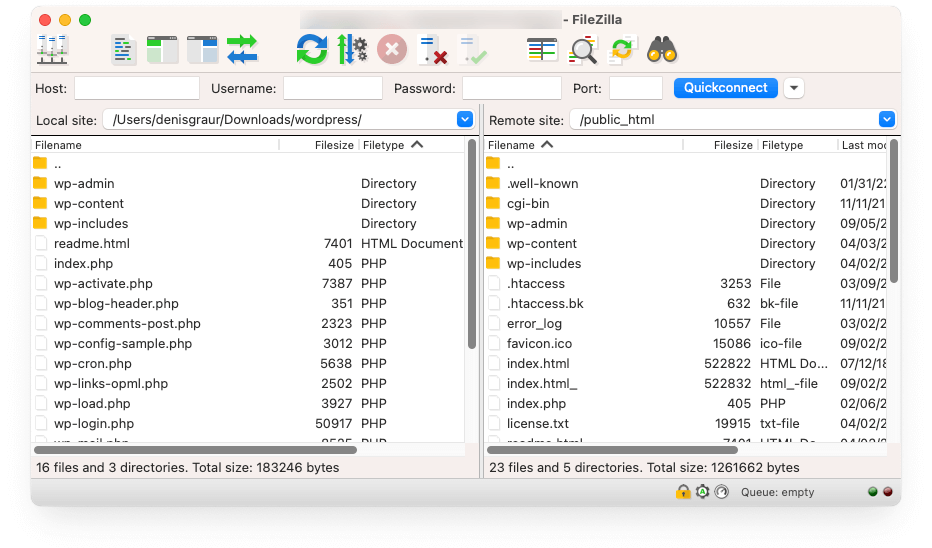The image size is (932, 548).
Task: Cancel the current operation icon
Action: (x=392, y=49)
